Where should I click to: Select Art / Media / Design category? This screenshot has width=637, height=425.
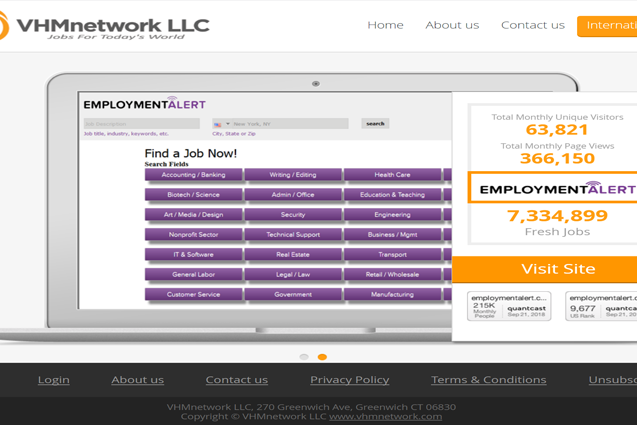[193, 215]
